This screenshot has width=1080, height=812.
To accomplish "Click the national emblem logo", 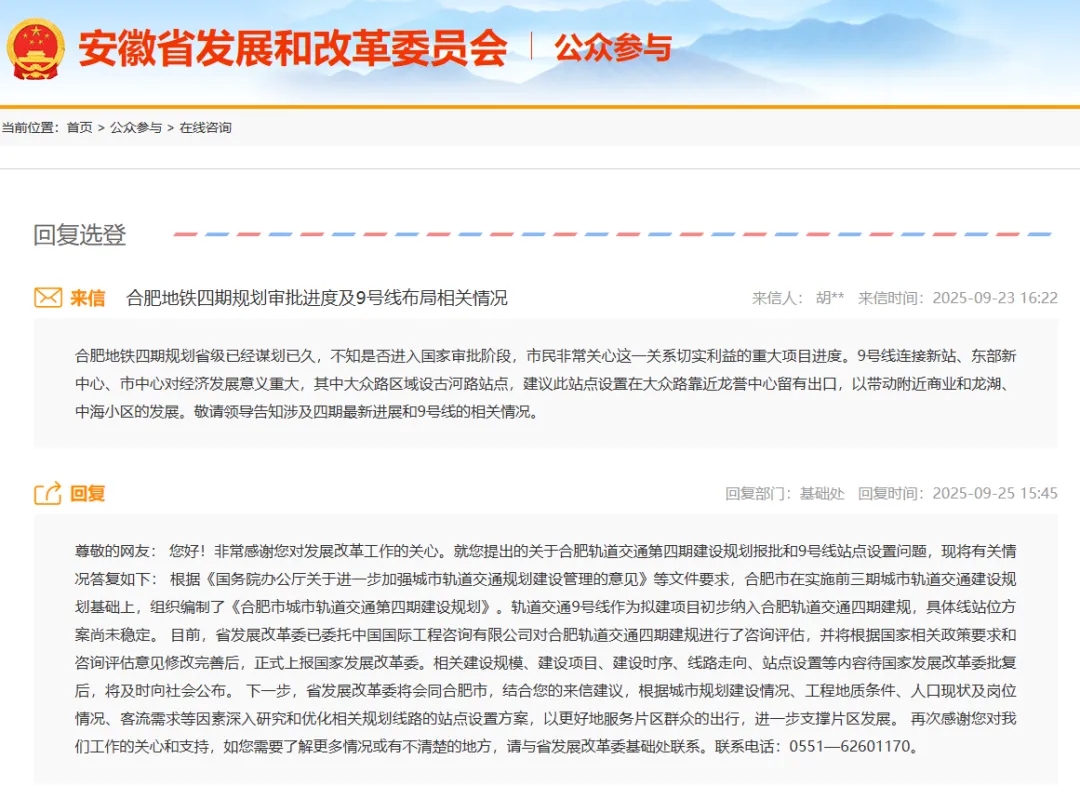I will (36, 47).
